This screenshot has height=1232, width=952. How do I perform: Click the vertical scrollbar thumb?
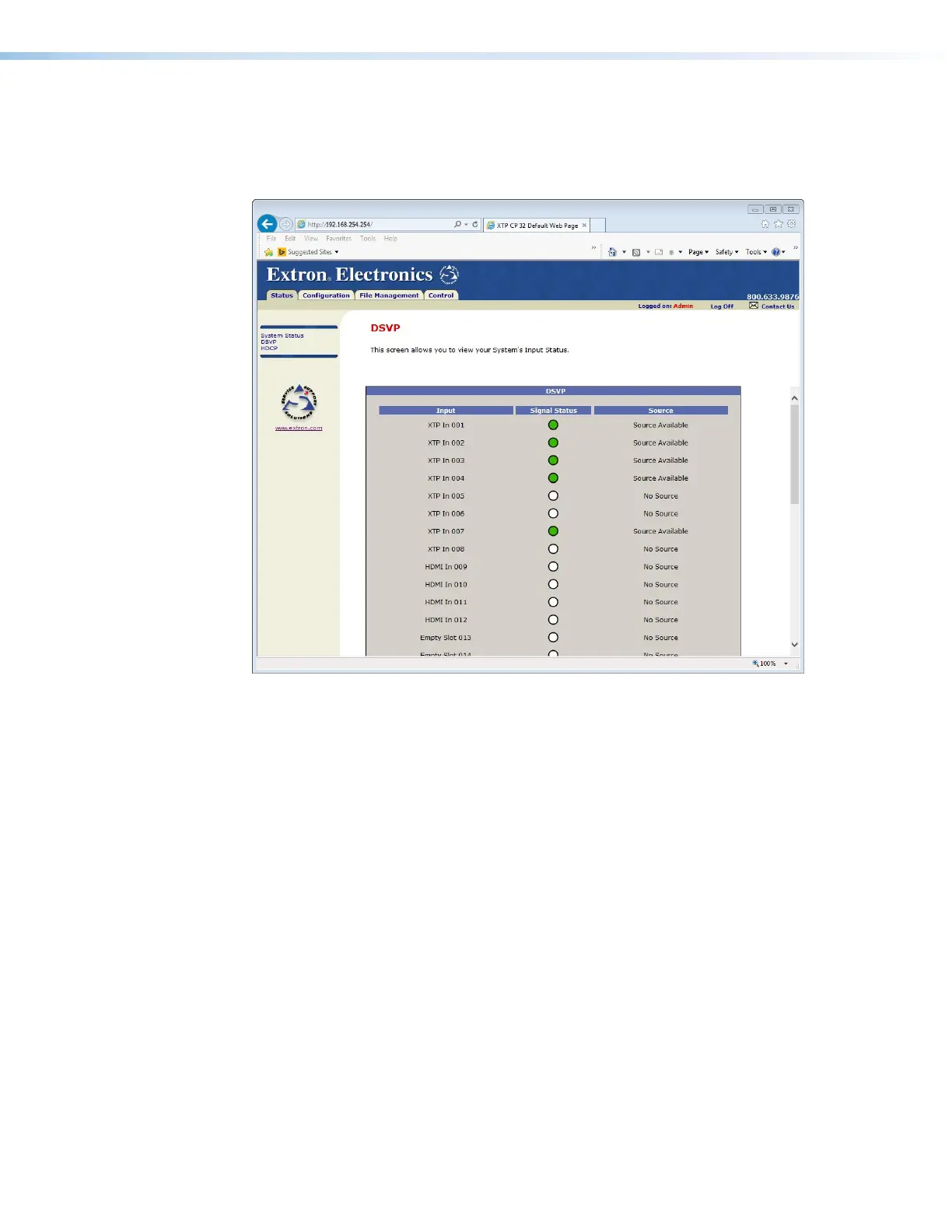(795, 454)
